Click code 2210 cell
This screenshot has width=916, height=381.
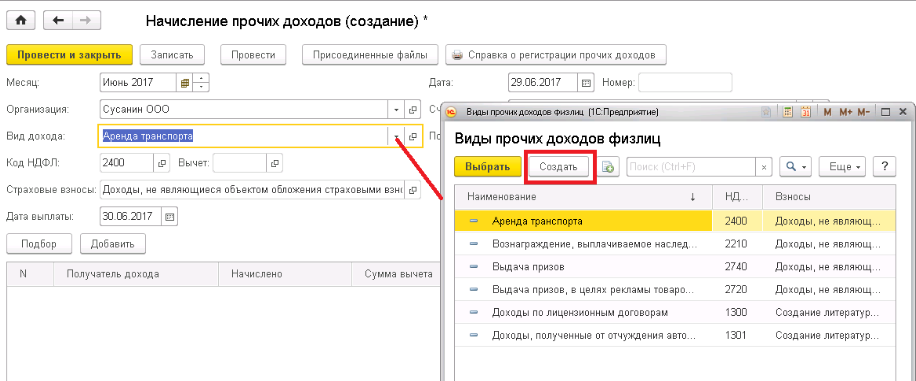coord(737,244)
